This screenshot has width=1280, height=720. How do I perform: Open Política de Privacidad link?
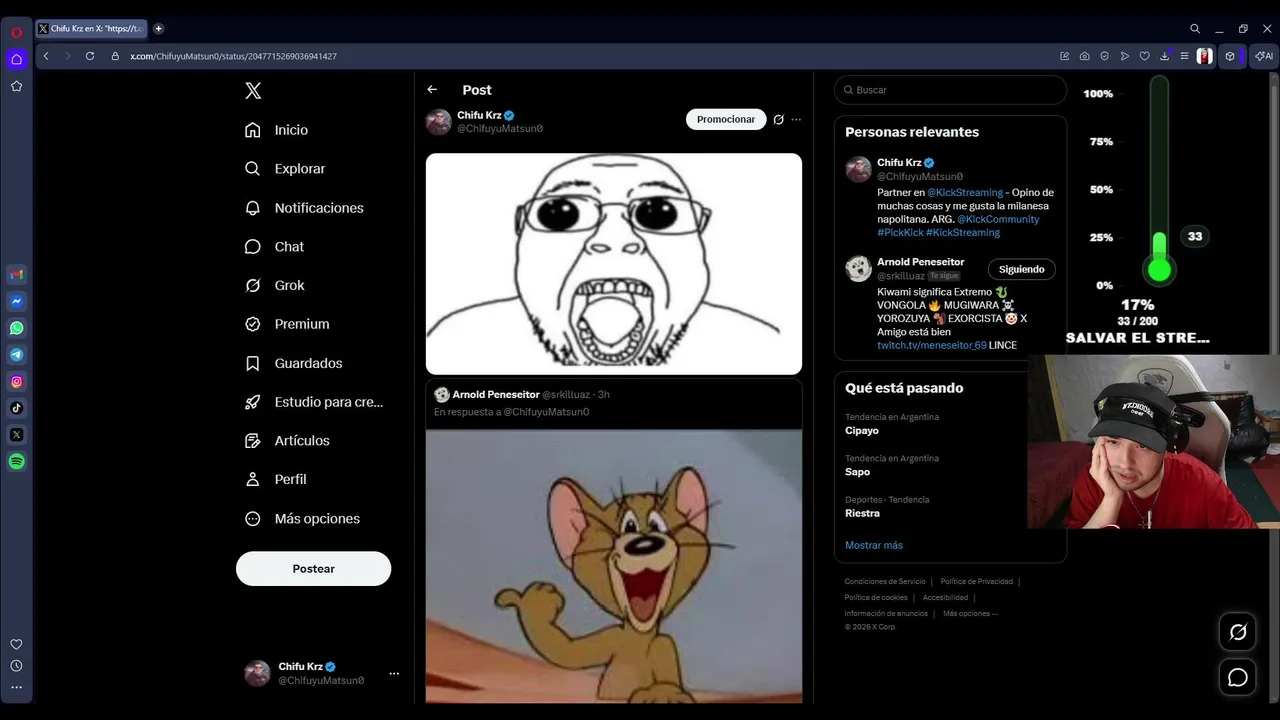[977, 581]
